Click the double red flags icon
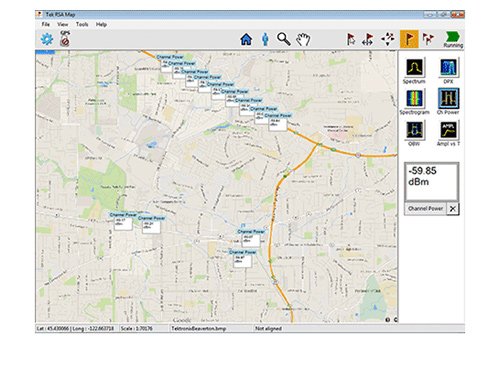500x370 pixels. [428, 39]
